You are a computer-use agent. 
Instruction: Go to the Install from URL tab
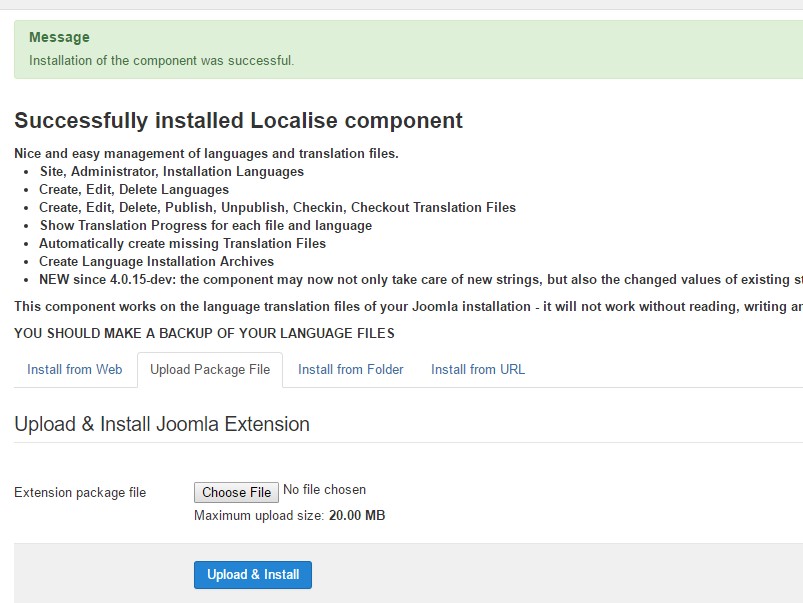pos(478,369)
